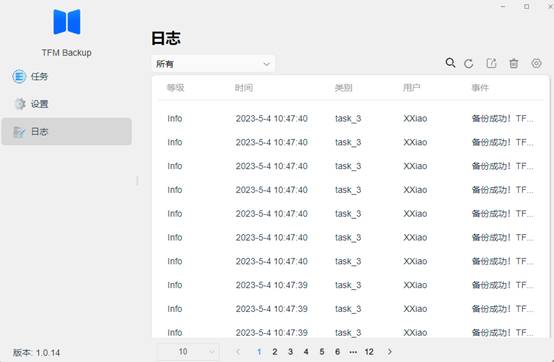This screenshot has width=554, height=362.
Task: Go to page 1
Action: tap(259, 352)
